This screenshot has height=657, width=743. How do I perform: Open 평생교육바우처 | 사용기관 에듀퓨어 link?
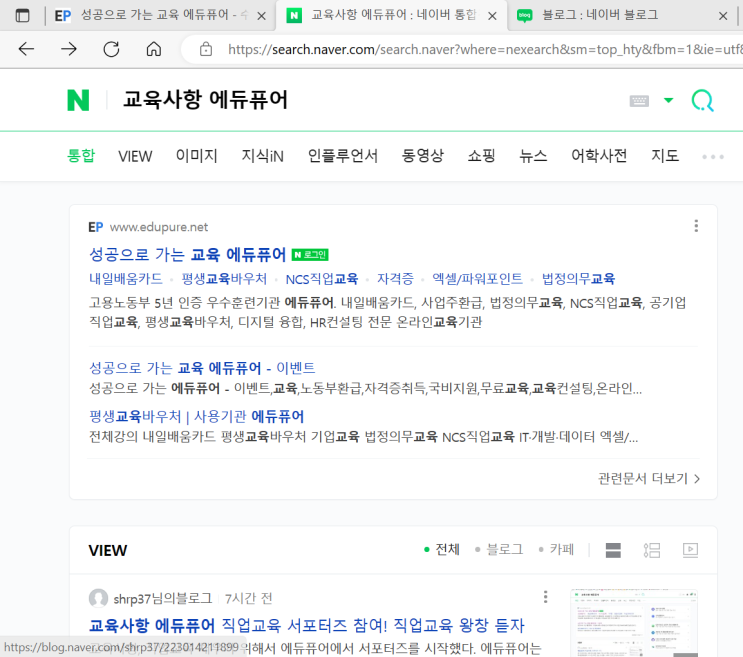pos(196,416)
